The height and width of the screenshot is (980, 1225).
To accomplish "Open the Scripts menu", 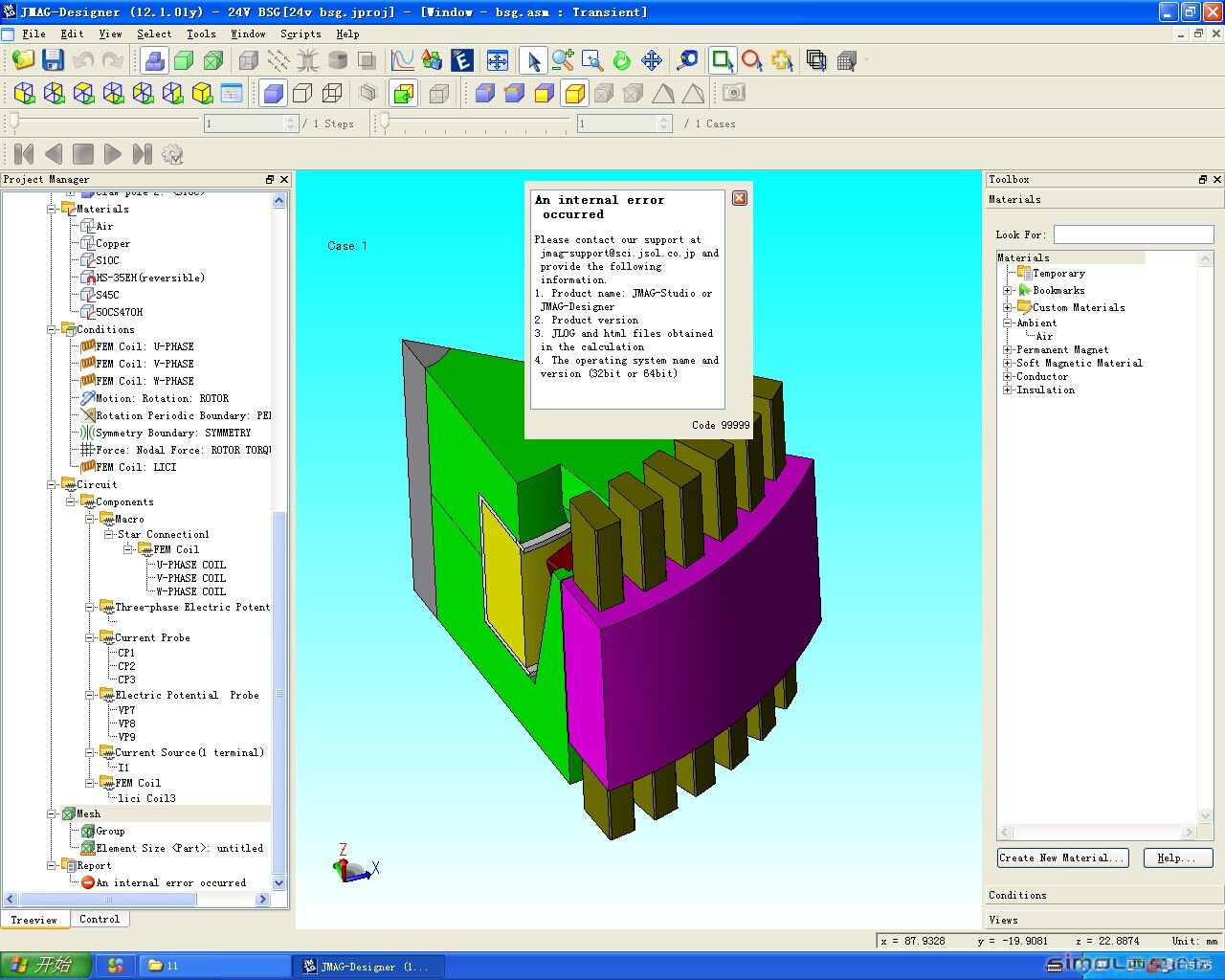I will click(x=301, y=33).
